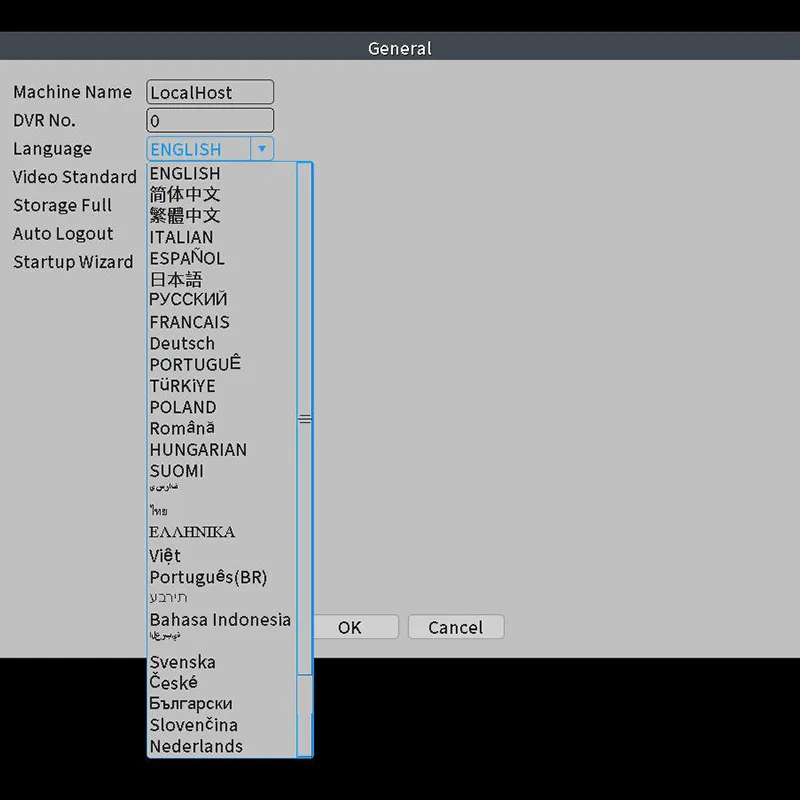This screenshot has width=800, height=800.
Task: Pick Bahasa Indonesia from the list
Action: [220, 620]
